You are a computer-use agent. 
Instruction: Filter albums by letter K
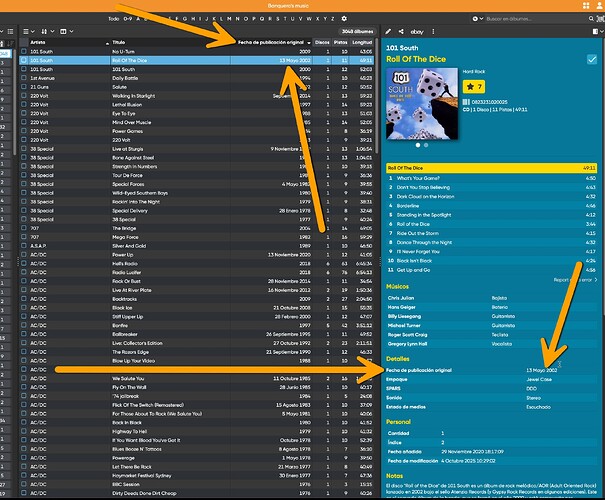(x=214, y=19)
